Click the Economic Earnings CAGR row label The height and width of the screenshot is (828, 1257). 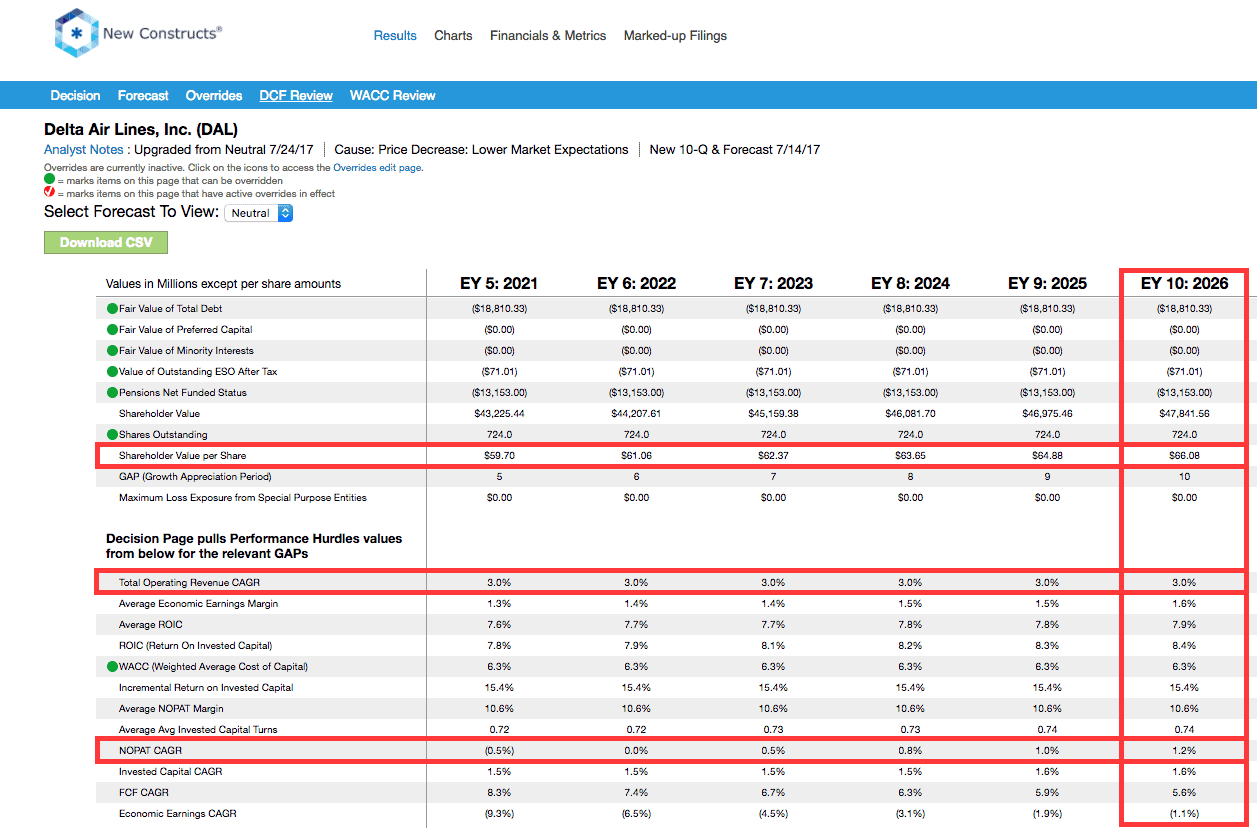pyautogui.click(x=179, y=813)
